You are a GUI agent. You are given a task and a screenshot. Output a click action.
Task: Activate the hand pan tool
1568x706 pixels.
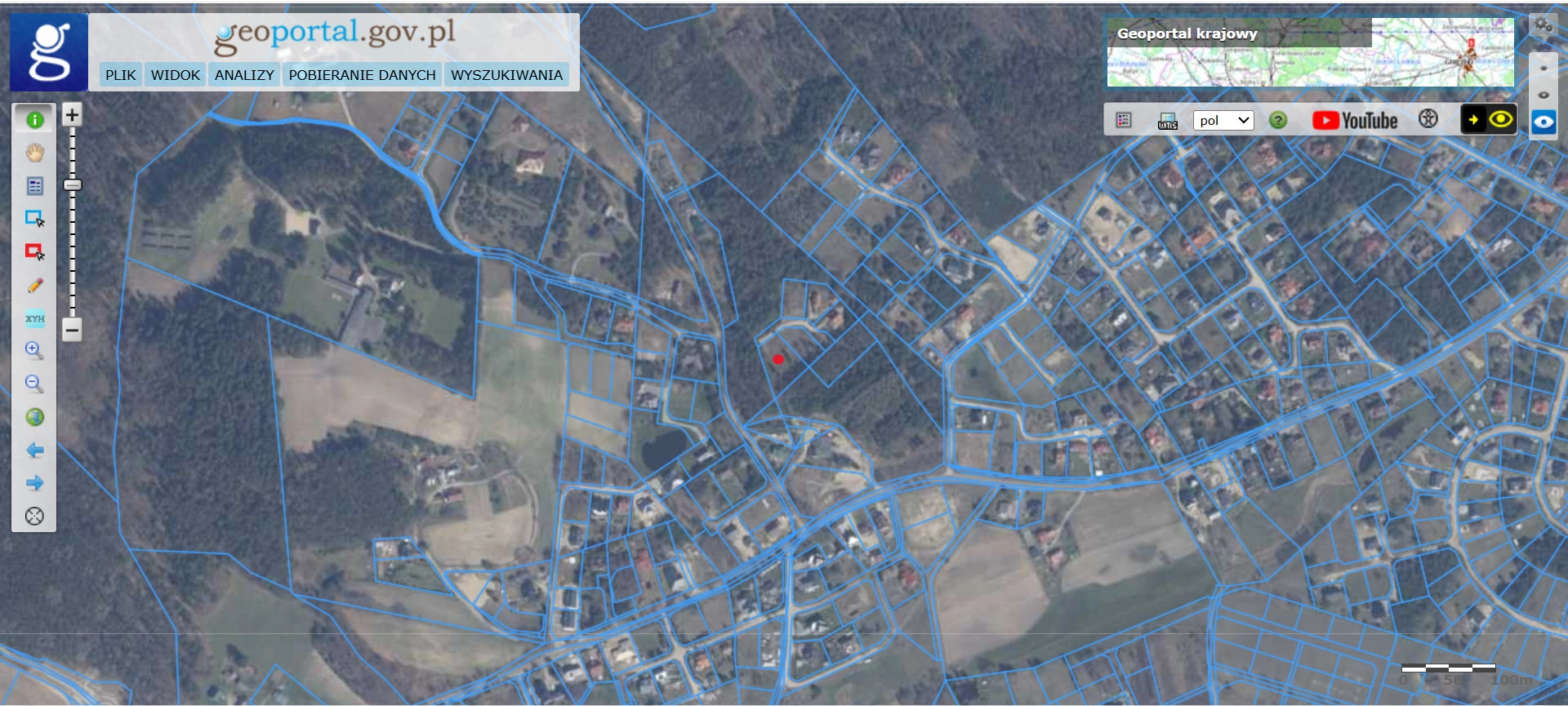(x=34, y=153)
